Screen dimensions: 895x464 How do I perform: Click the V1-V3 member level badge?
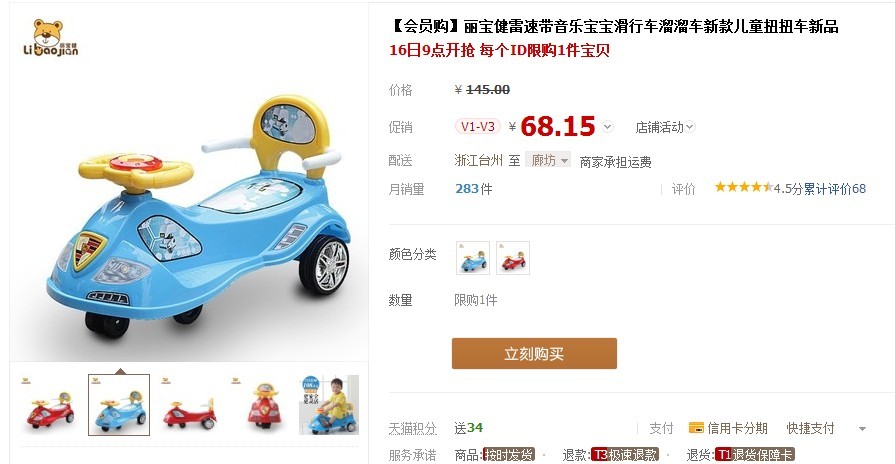click(478, 126)
